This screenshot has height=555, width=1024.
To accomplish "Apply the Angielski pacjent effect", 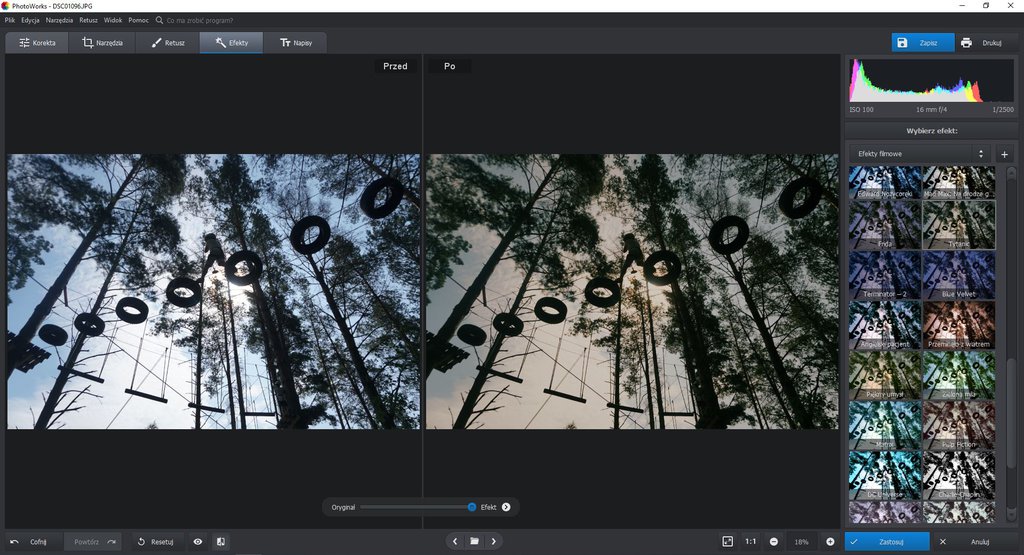I will 885,325.
